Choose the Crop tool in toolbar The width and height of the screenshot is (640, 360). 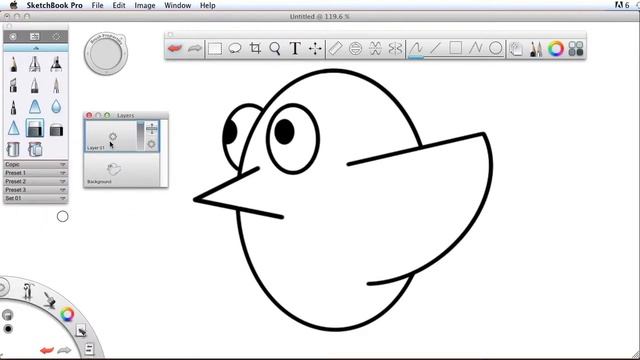click(255, 49)
